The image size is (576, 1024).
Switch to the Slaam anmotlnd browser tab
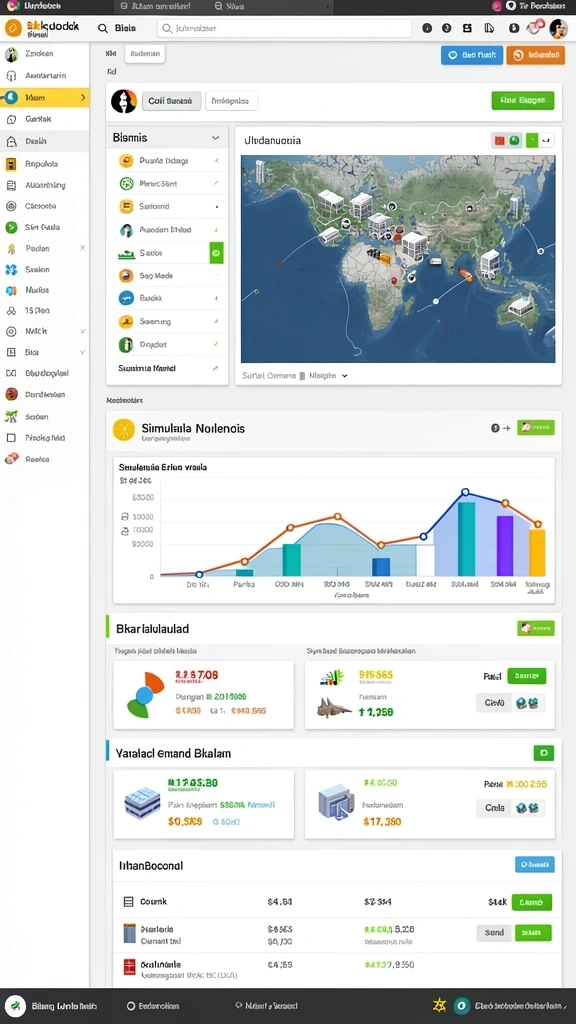coord(157,7)
